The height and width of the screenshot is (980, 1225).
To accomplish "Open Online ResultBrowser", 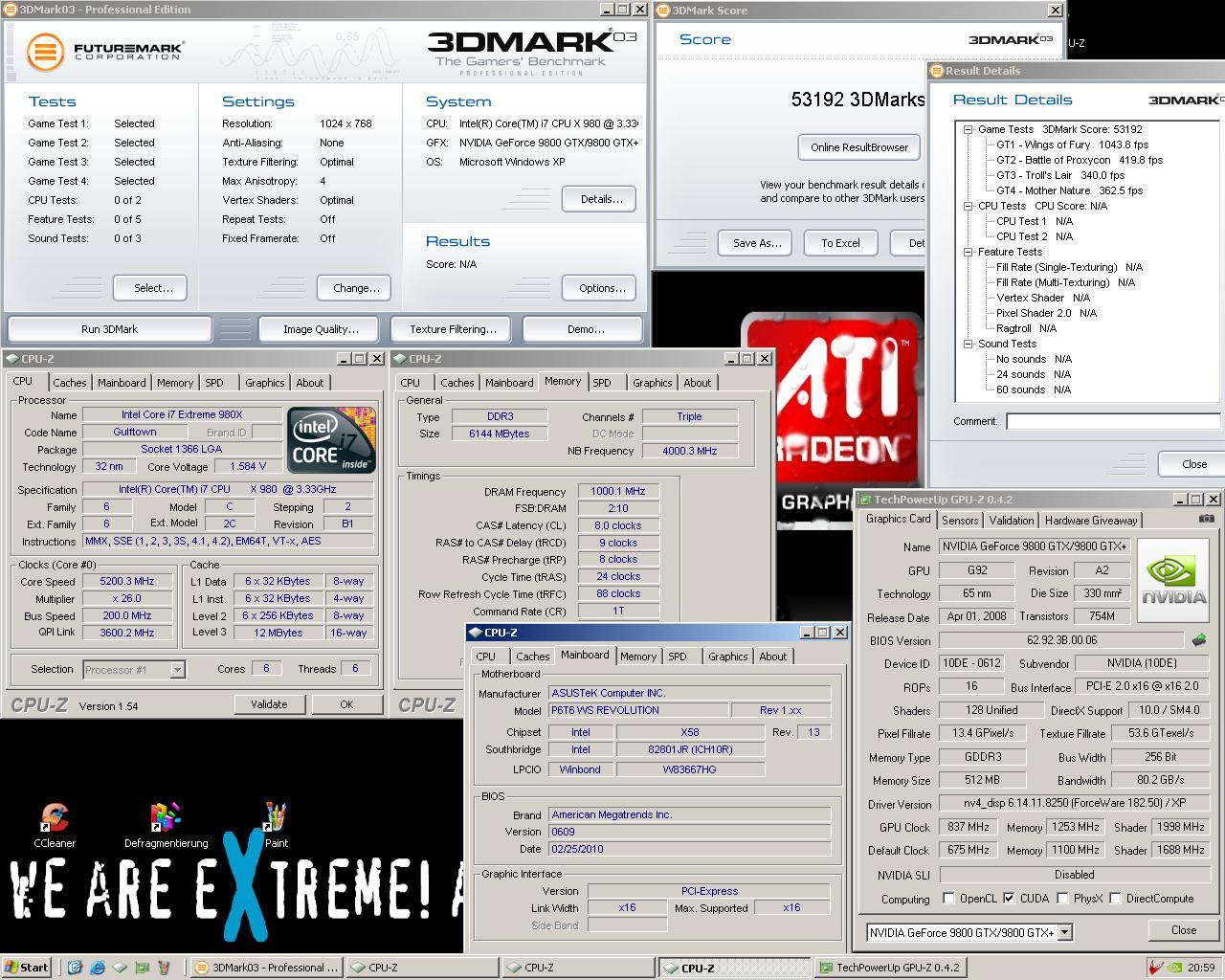I will tap(859, 147).
